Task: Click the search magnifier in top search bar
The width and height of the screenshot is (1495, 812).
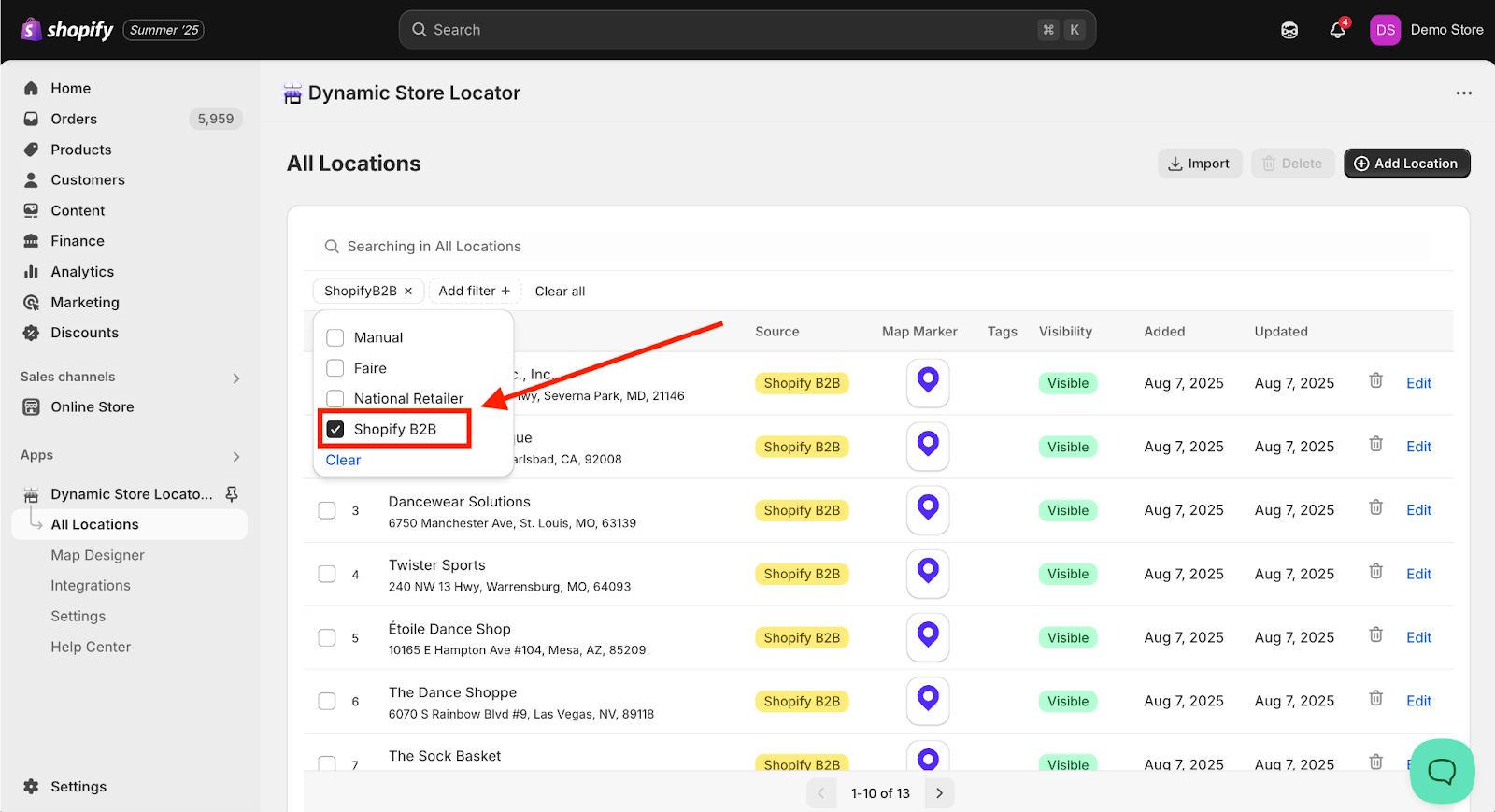Action: 420,30
